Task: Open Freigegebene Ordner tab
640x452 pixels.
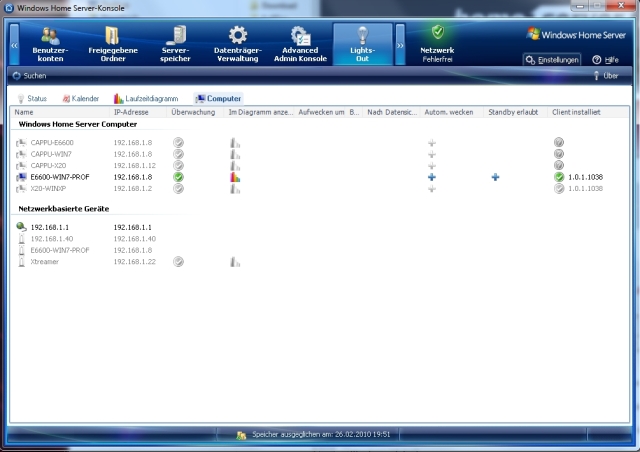Action: click(113, 44)
